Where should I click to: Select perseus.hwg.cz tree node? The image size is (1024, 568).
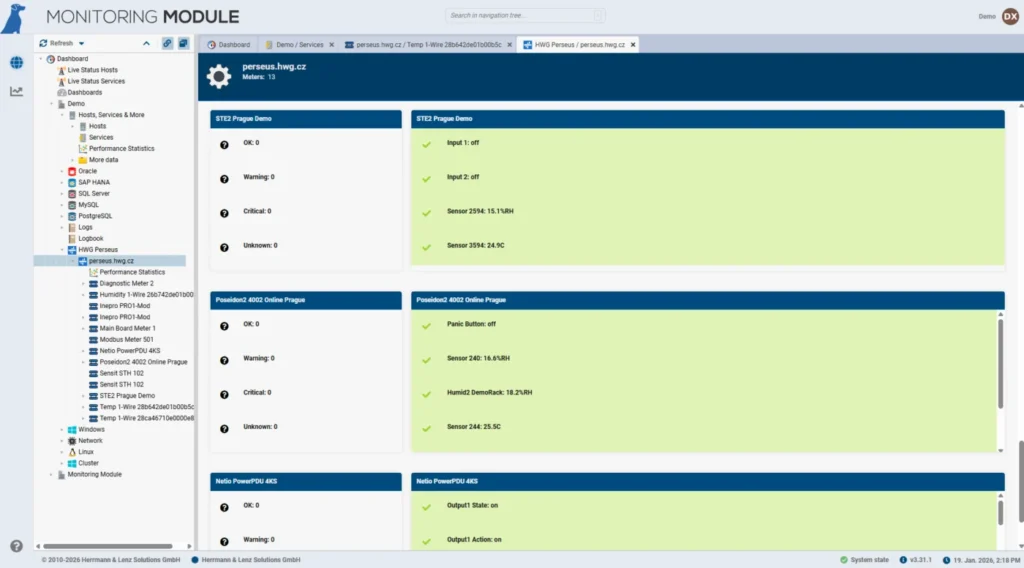click(x=110, y=261)
